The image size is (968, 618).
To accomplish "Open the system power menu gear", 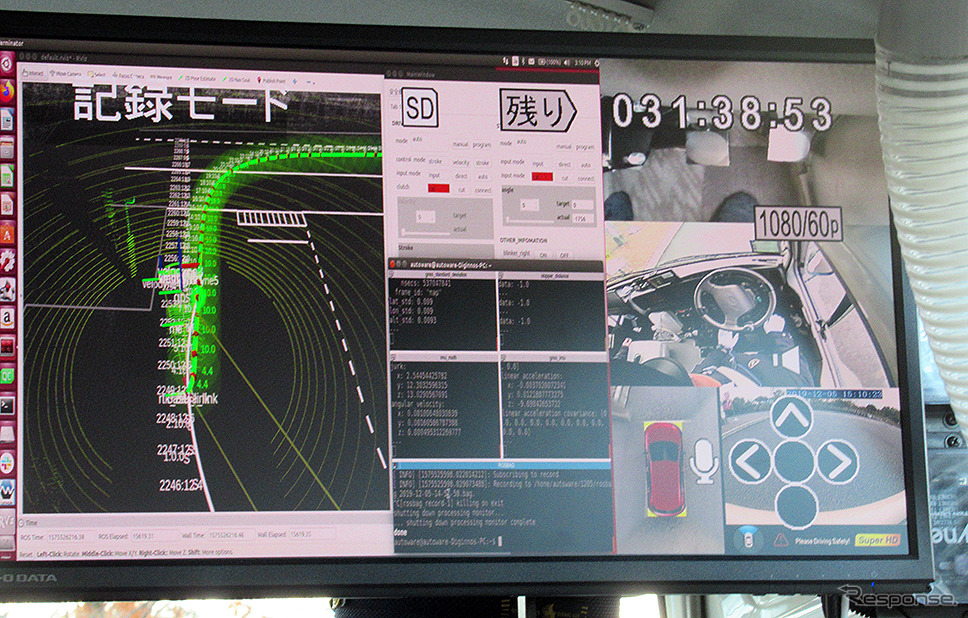I will [596, 63].
